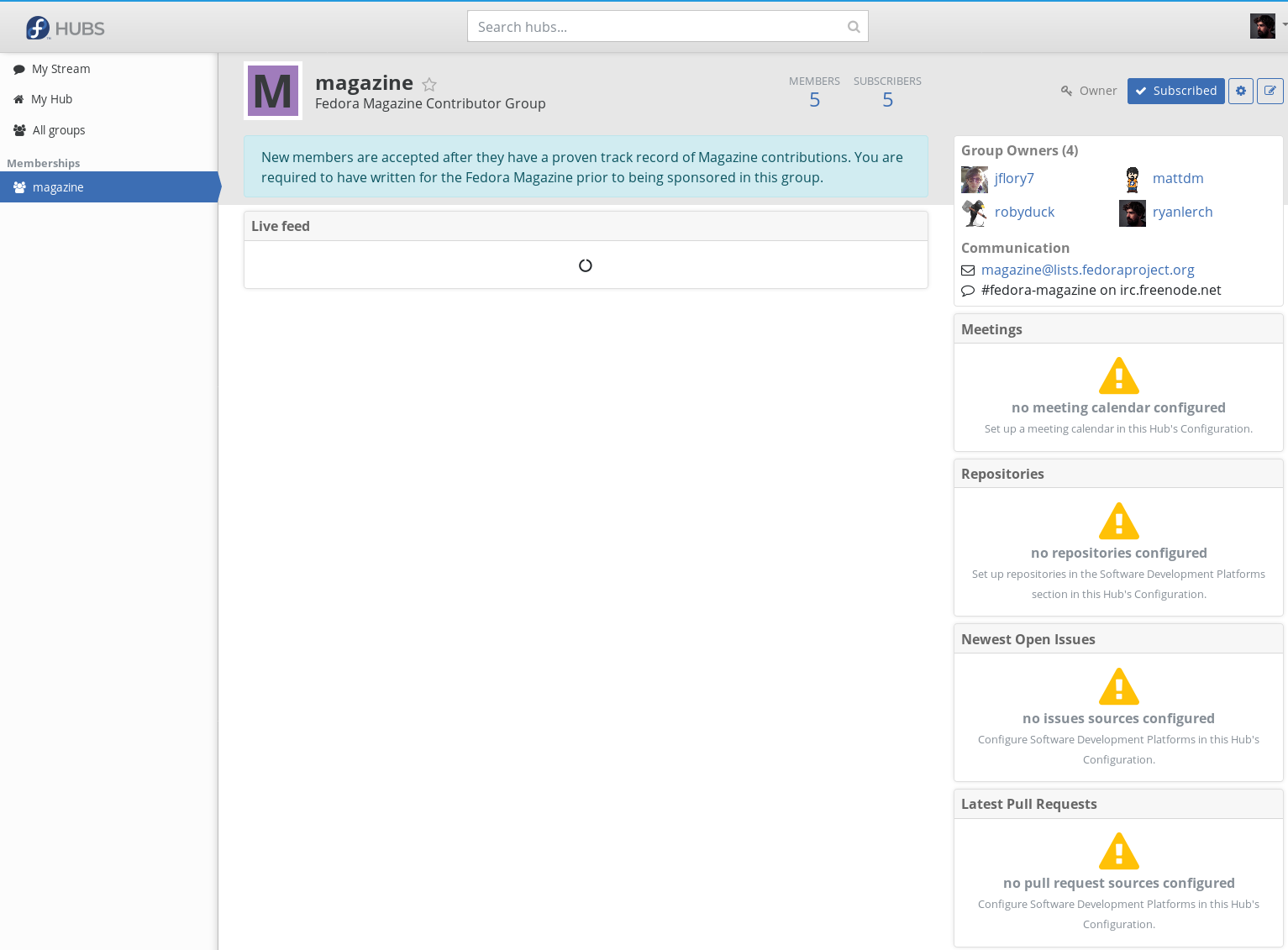Click the Group Owners (4) heading
Viewport: 1288px width, 950px height.
click(1020, 150)
